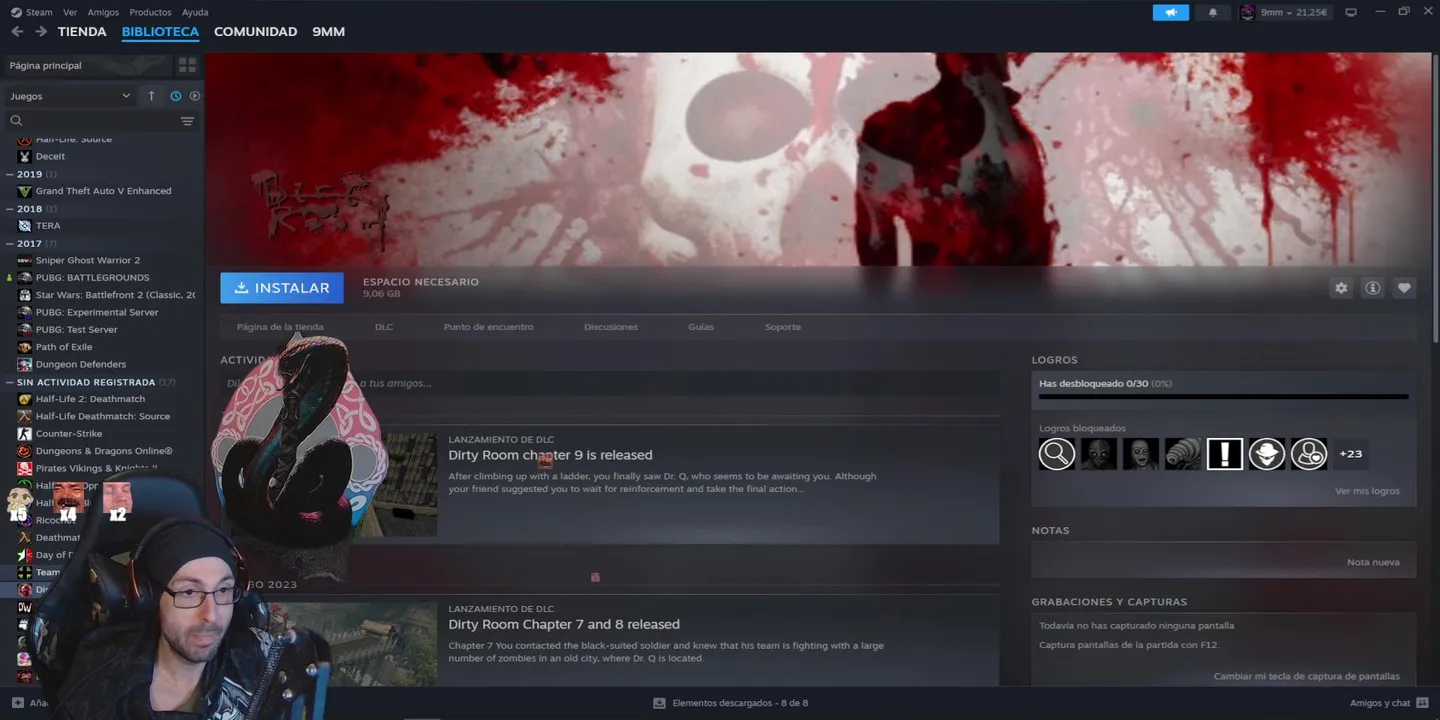This screenshot has width=1440, height=720.
Task: Select Deceit in the games list
Action: point(50,156)
